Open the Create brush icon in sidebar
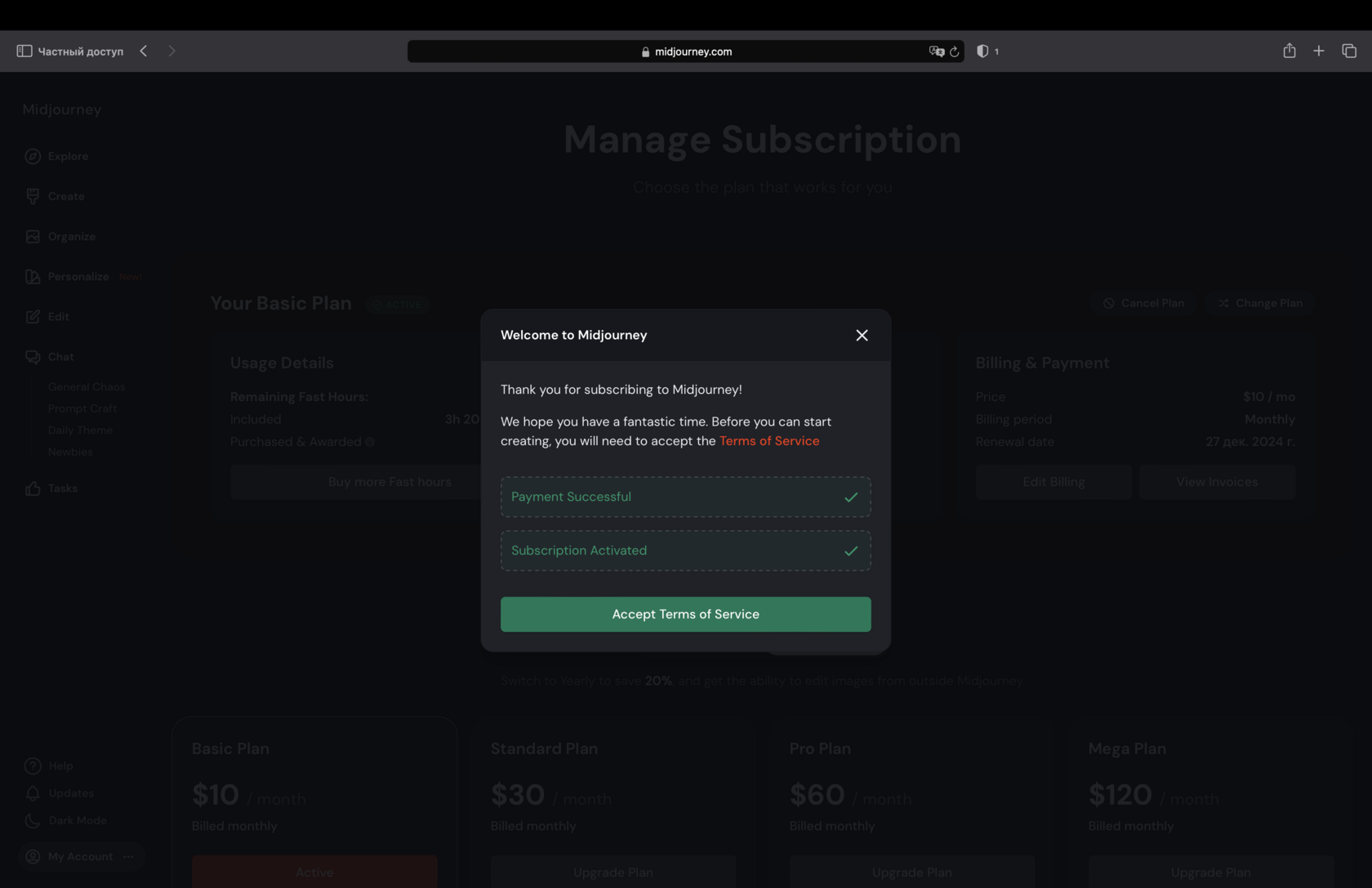1372x888 pixels. click(33, 196)
